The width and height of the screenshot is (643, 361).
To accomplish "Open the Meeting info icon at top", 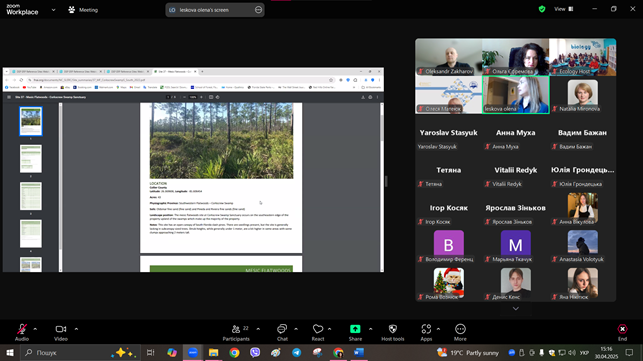I will click(72, 9).
